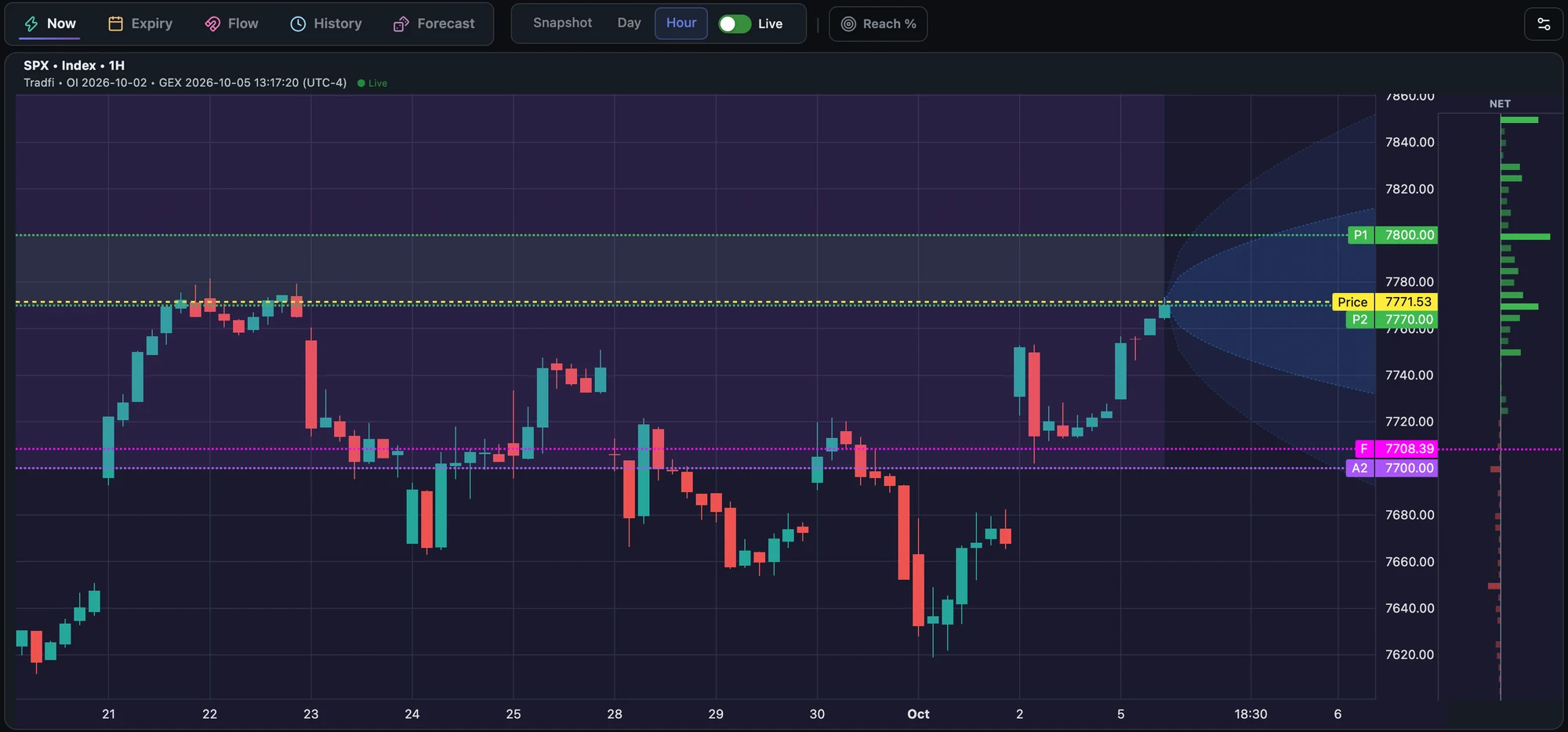1568x732 pixels.
Task: Click the 7680.00 price axis label
Action: [x=1410, y=515]
